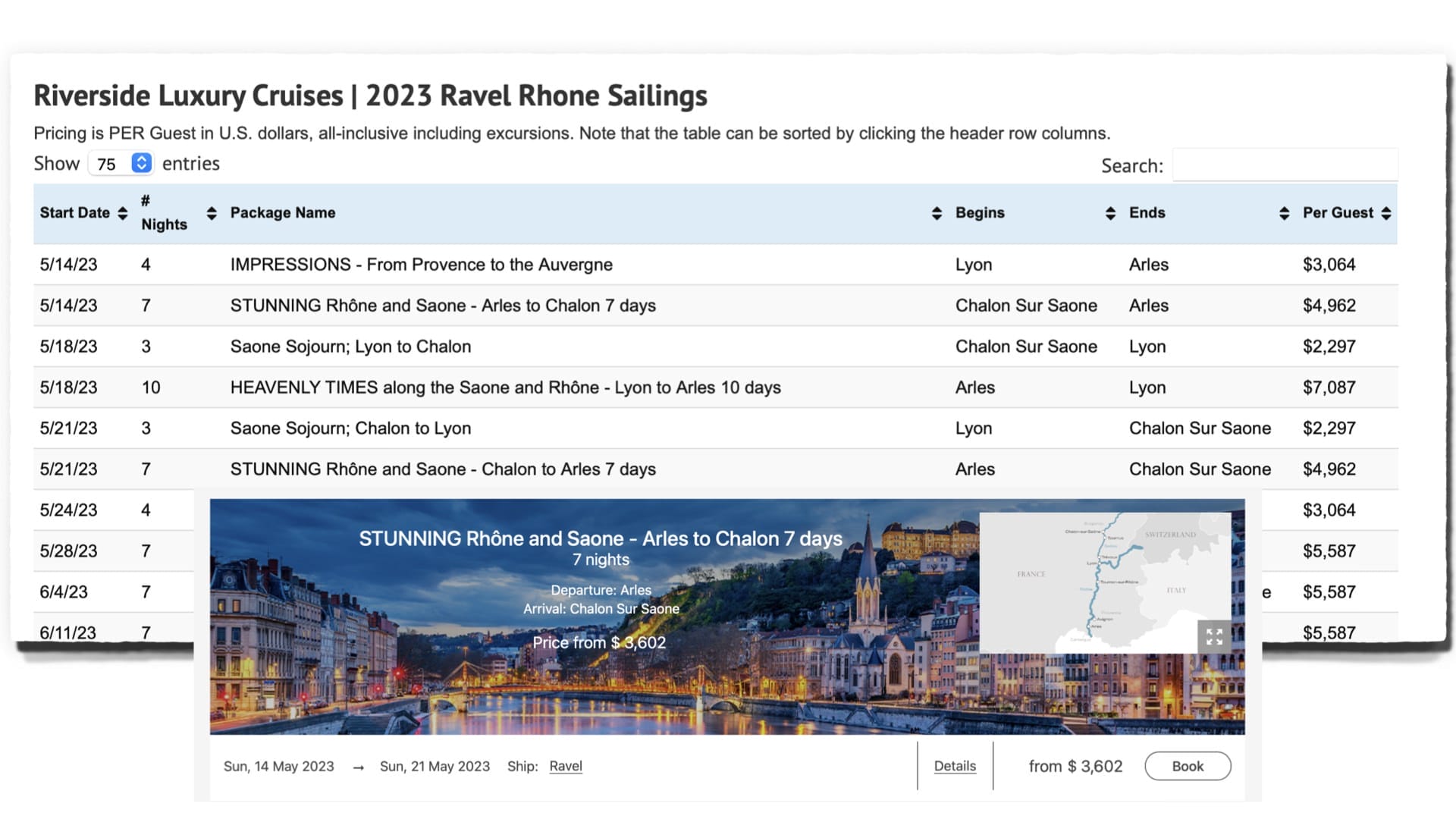The image size is (1456, 819).
Task: Sort table by Per Guest arrows
Action: pyautogui.click(x=1386, y=214)
